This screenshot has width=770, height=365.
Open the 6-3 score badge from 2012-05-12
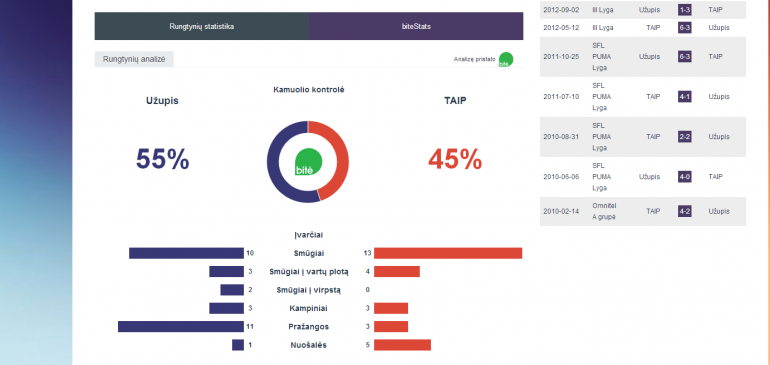[x=685, y=28]
